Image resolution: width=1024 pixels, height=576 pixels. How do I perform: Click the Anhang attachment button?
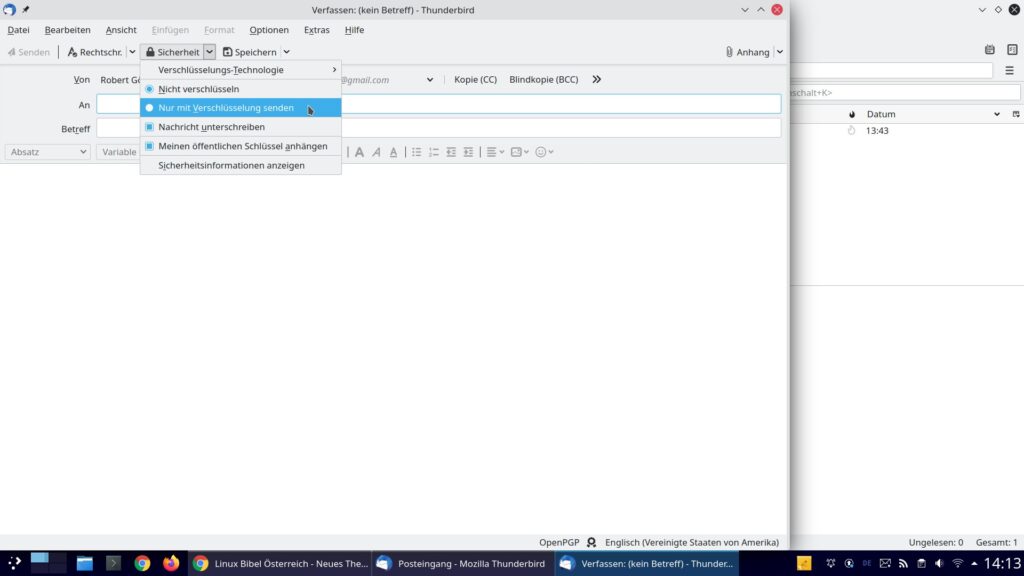(x=747, y=52)
